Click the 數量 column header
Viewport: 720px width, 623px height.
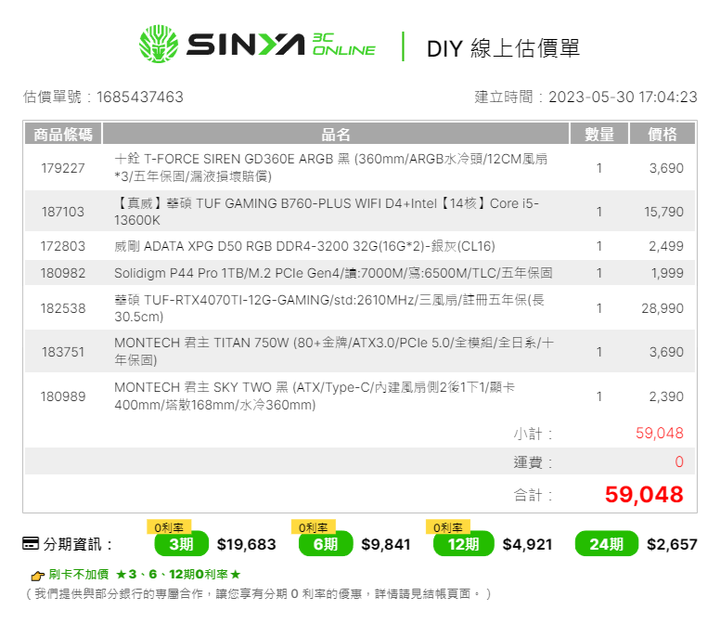coord(599,134)
